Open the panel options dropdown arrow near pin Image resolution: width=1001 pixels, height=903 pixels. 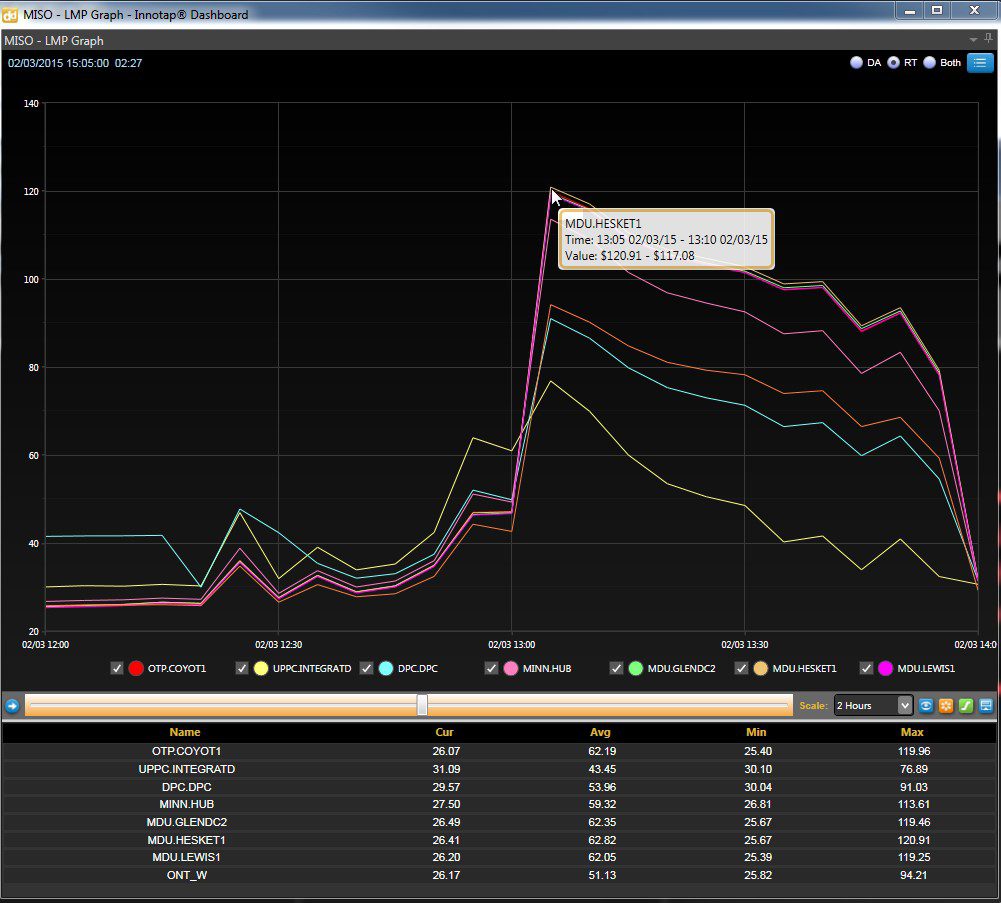point(974,40)
